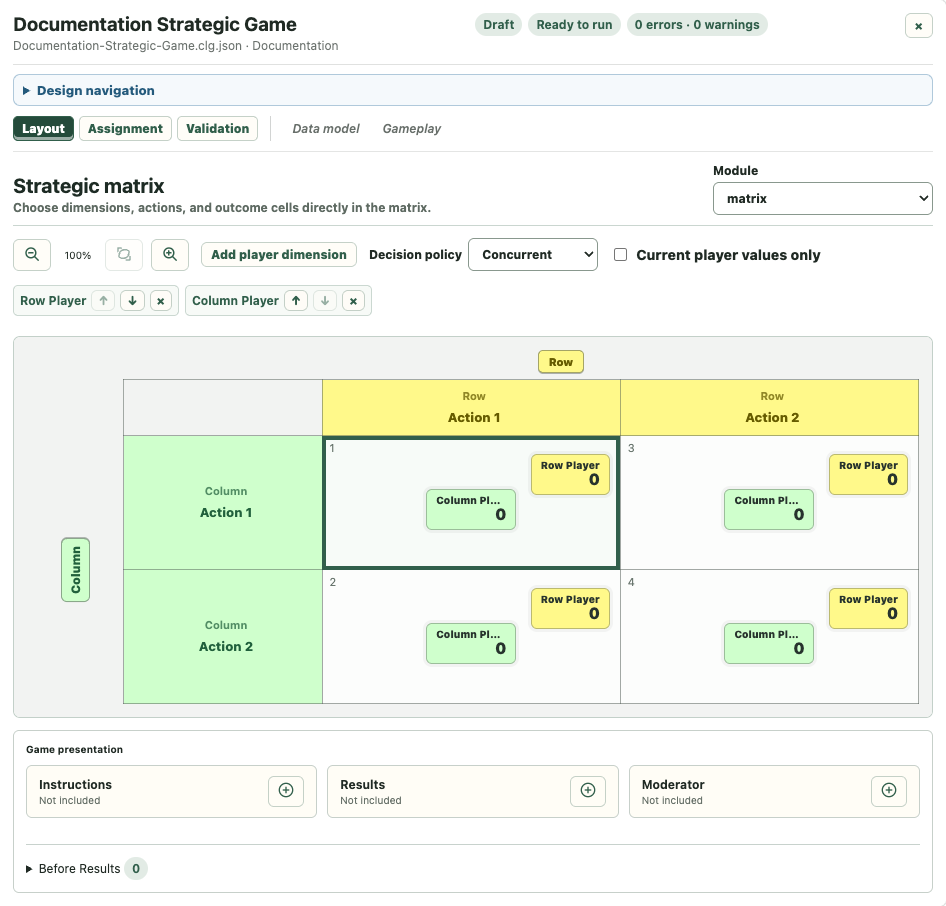Open the Decision policy Concurrent dropdown
This screenshot has width=946, height=906.
pyautogui.click(x=533, y=255)
